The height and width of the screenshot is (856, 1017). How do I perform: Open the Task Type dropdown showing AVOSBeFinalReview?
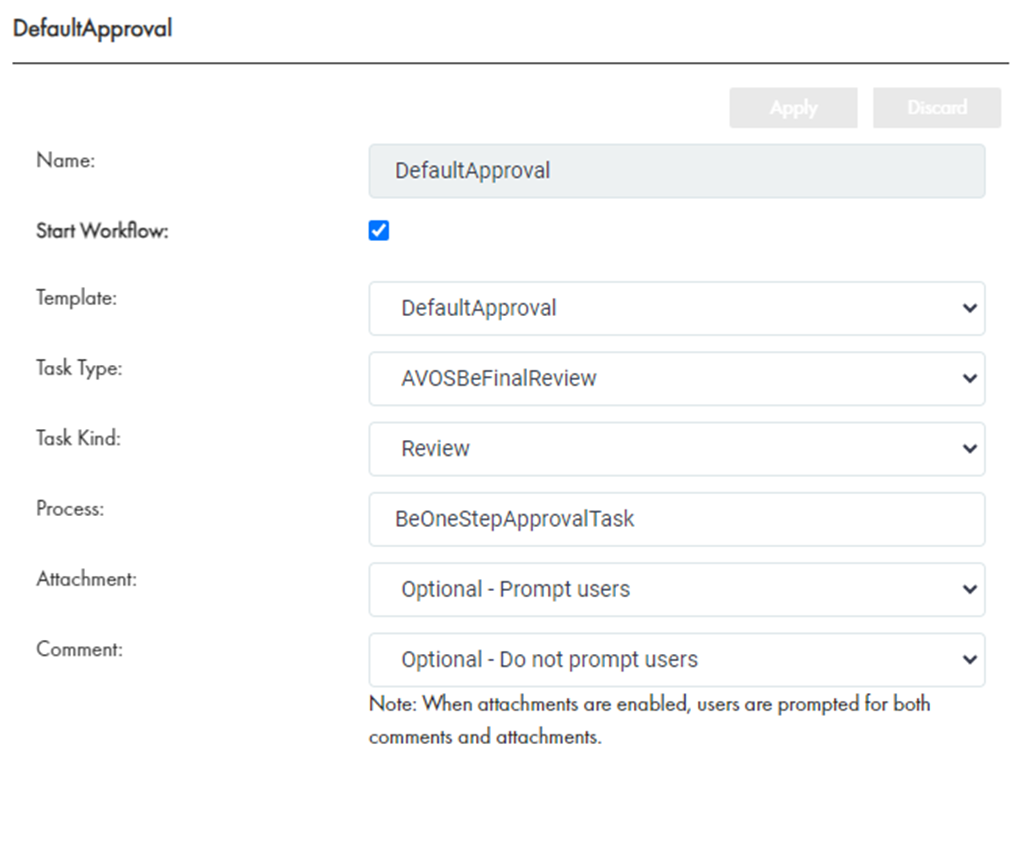tap(676, 379)
